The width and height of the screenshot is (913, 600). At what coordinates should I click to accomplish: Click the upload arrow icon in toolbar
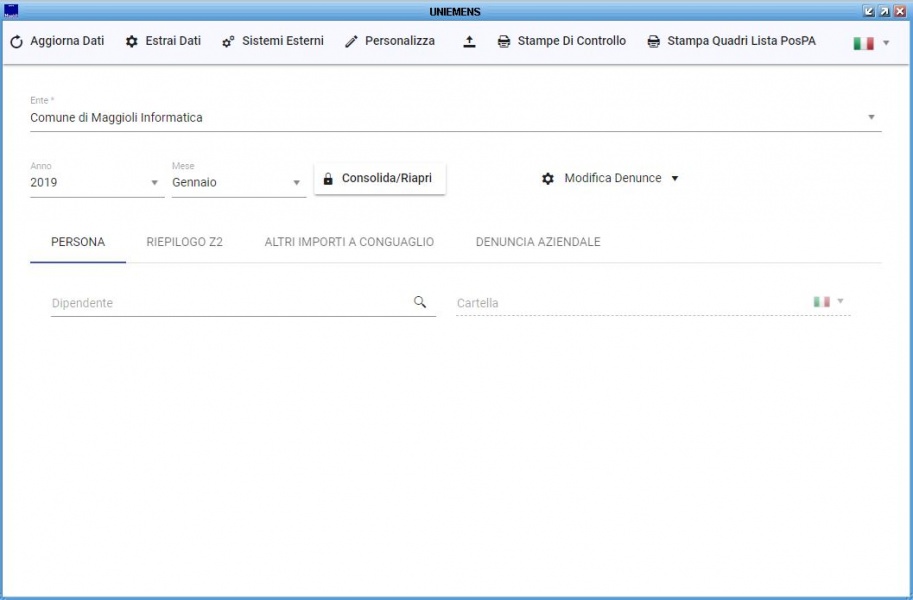point(469,42)
